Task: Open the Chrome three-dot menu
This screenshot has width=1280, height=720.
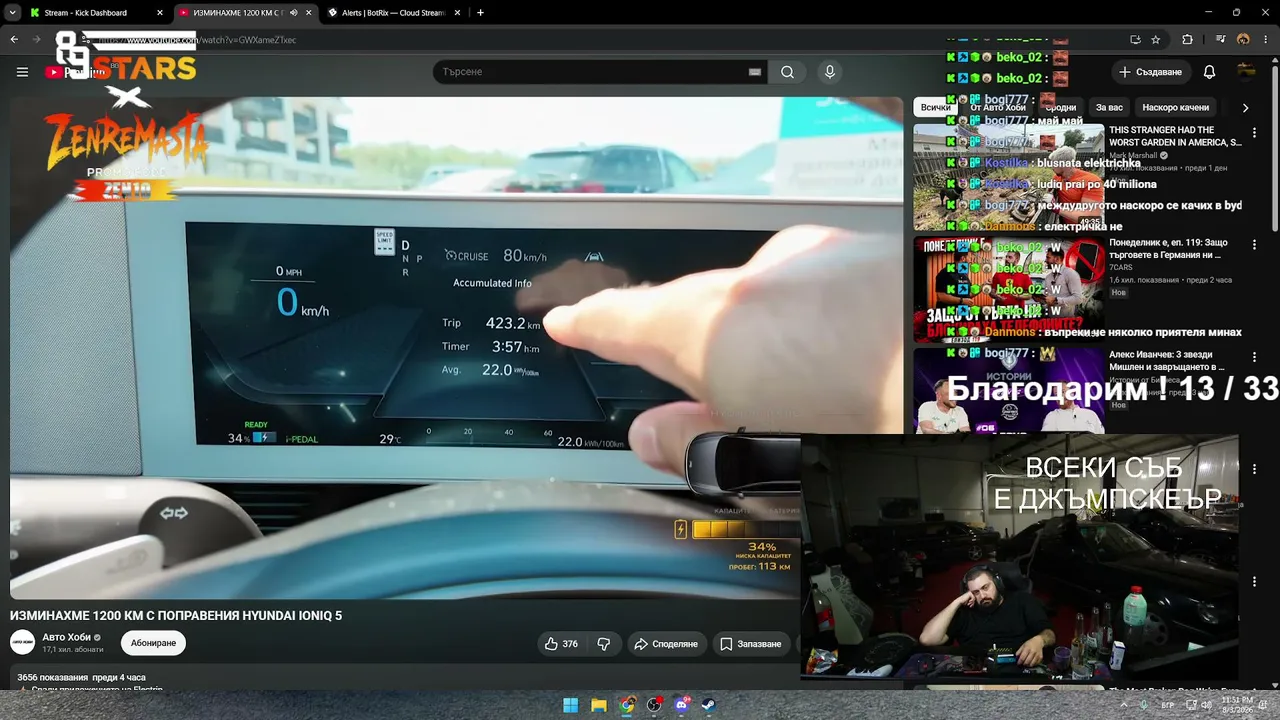Action: pyautogui.click(x=1265, y=40)
